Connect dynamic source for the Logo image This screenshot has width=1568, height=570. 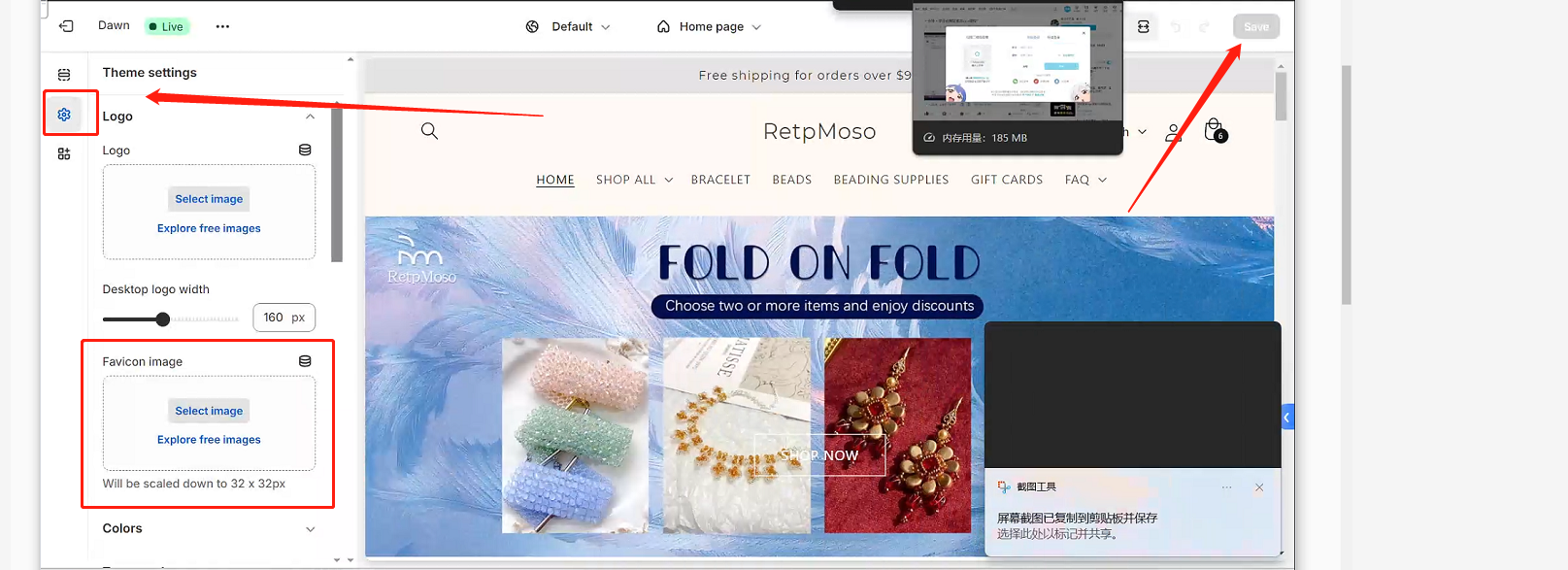point(305,151)
